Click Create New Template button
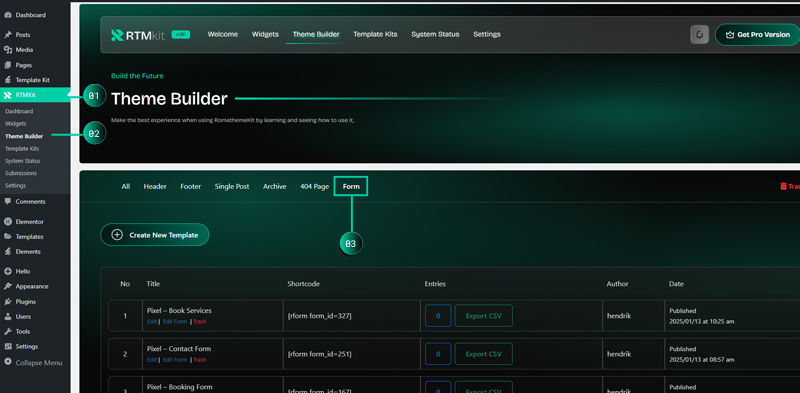Image resolution: width=800 pixels, height=393 pixels. 155,235
